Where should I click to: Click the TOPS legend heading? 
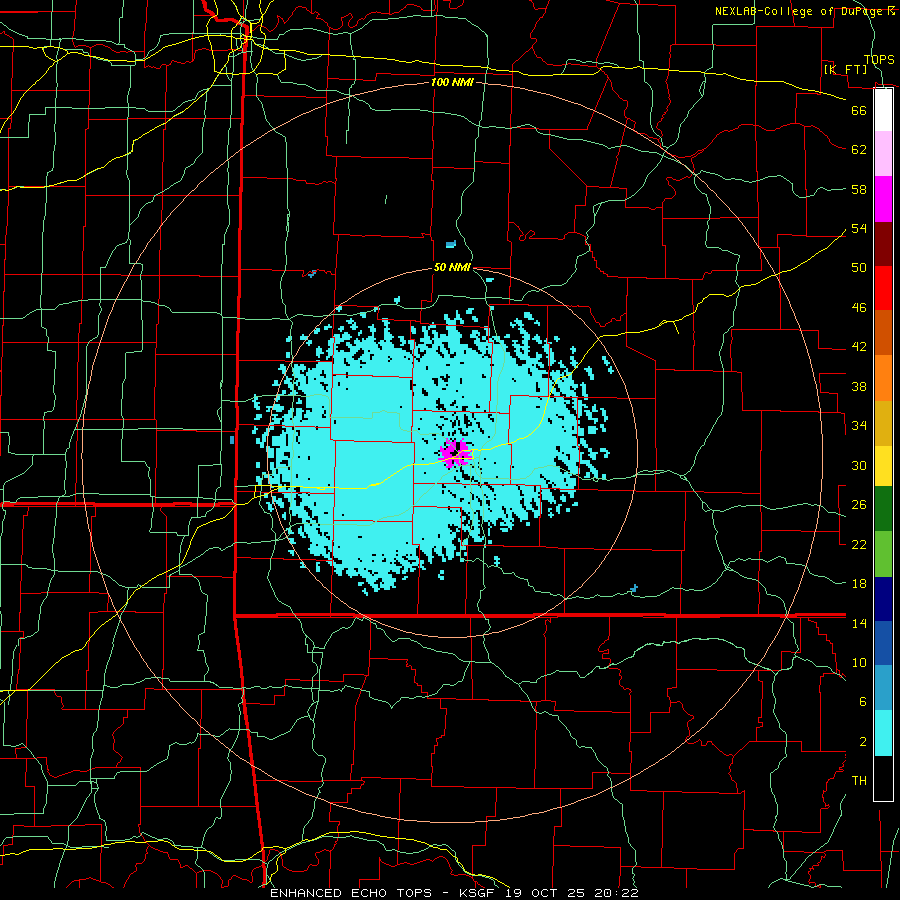[x=879, y=59]
